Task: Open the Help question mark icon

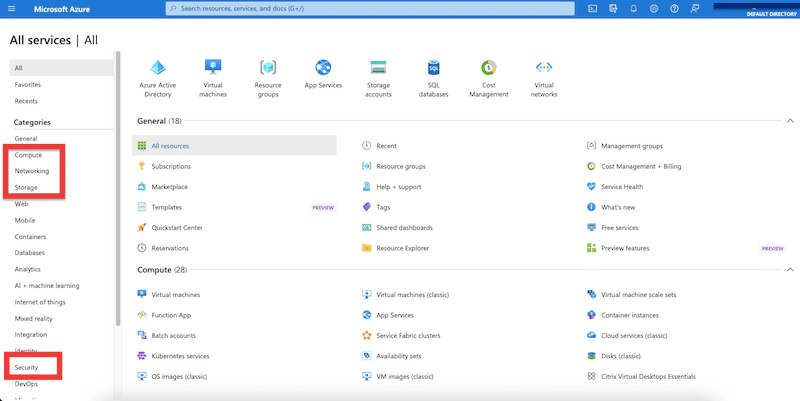Action: tap(674, 9)
